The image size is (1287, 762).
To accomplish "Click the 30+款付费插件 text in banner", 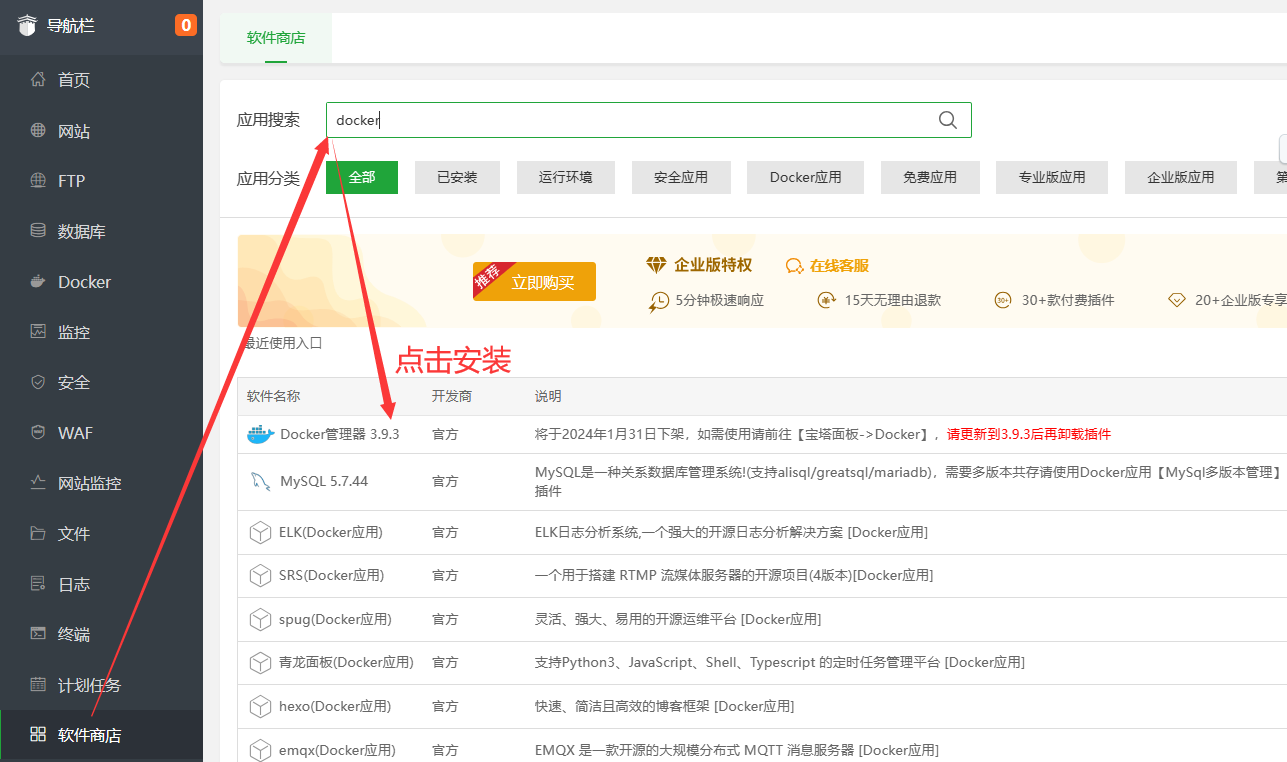I will 1068,300.
